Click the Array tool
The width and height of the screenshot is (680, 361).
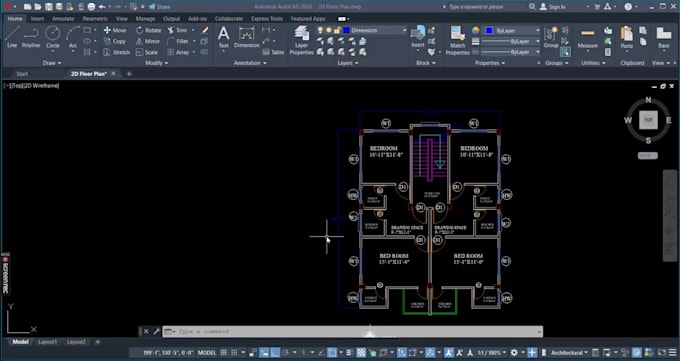[178, 52]
